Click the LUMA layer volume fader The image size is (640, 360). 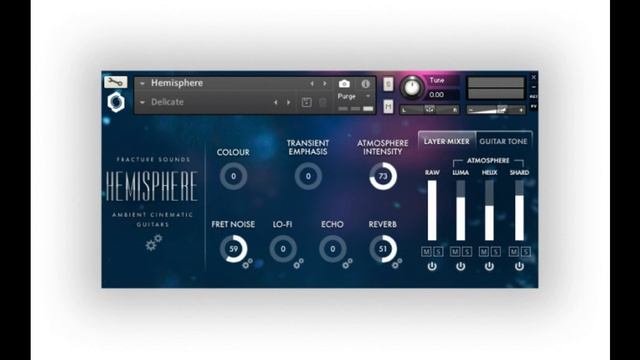pos(460,210)
